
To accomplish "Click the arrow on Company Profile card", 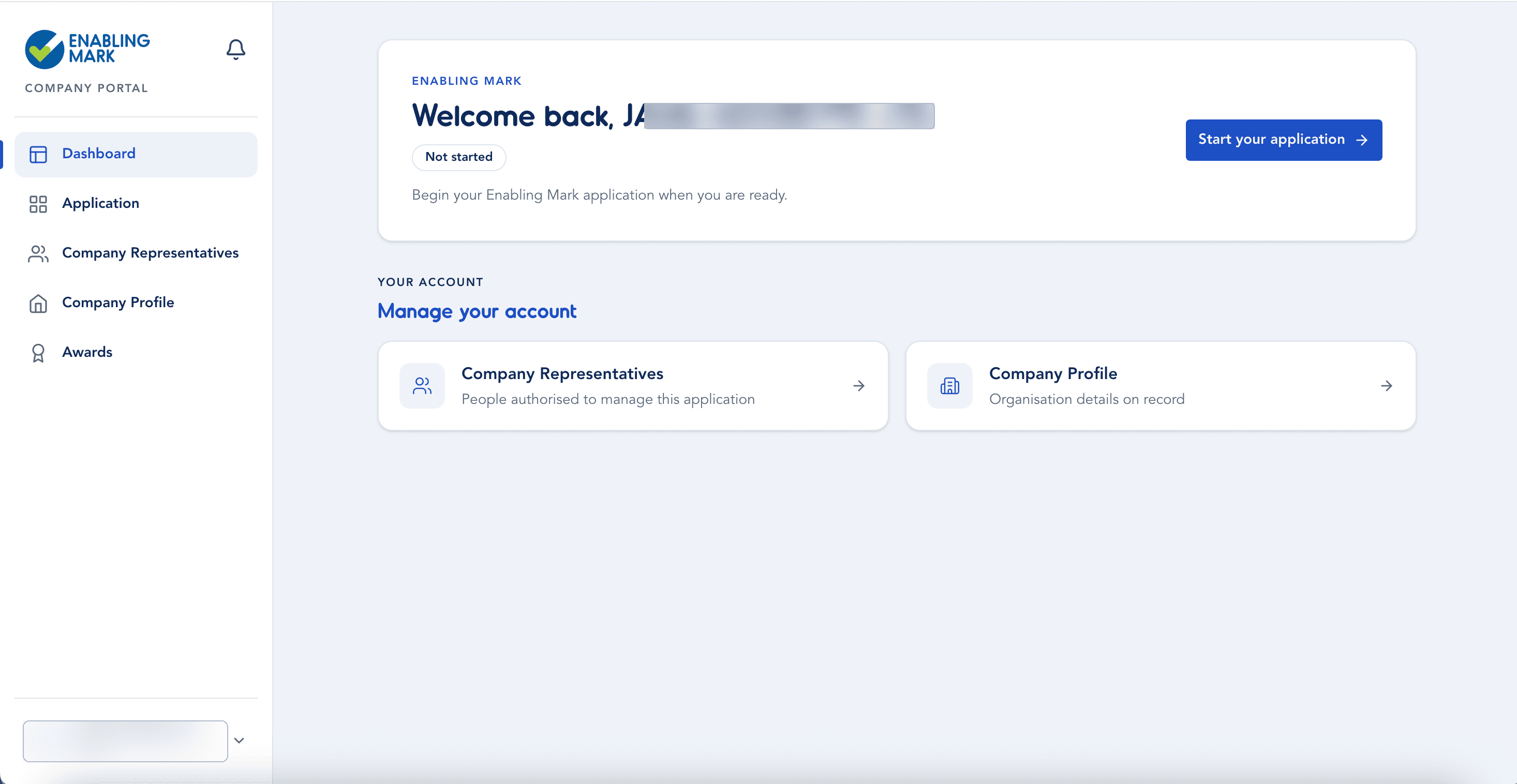I will tap(1386, 385).
